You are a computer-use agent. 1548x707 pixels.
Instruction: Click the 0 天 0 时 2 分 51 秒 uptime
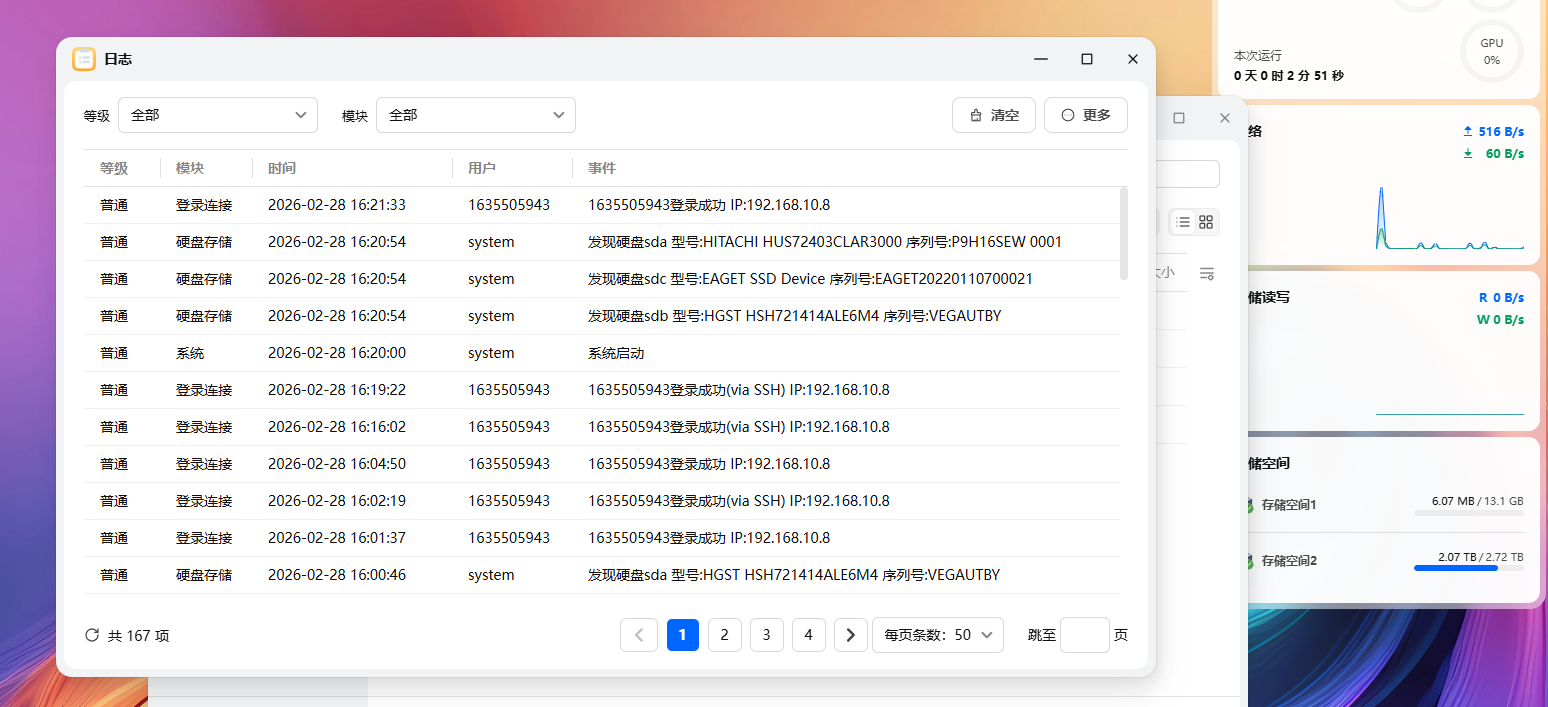(1288, 75)
